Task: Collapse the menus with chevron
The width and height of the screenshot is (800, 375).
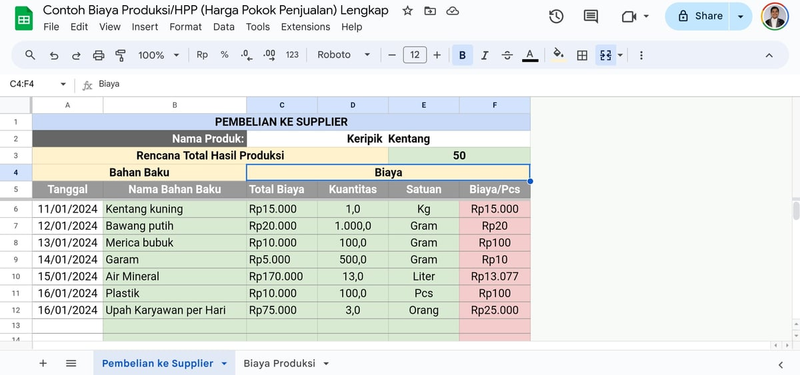Action: tap(769, 55)
